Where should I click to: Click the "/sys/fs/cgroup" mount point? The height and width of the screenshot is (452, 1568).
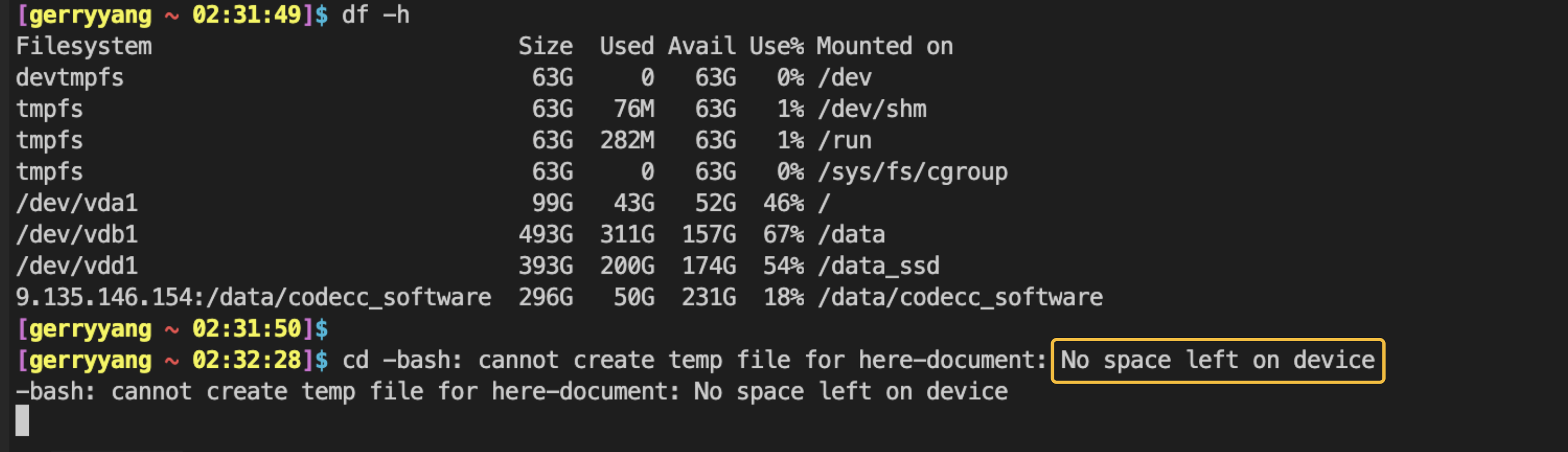tap(913, 172)
